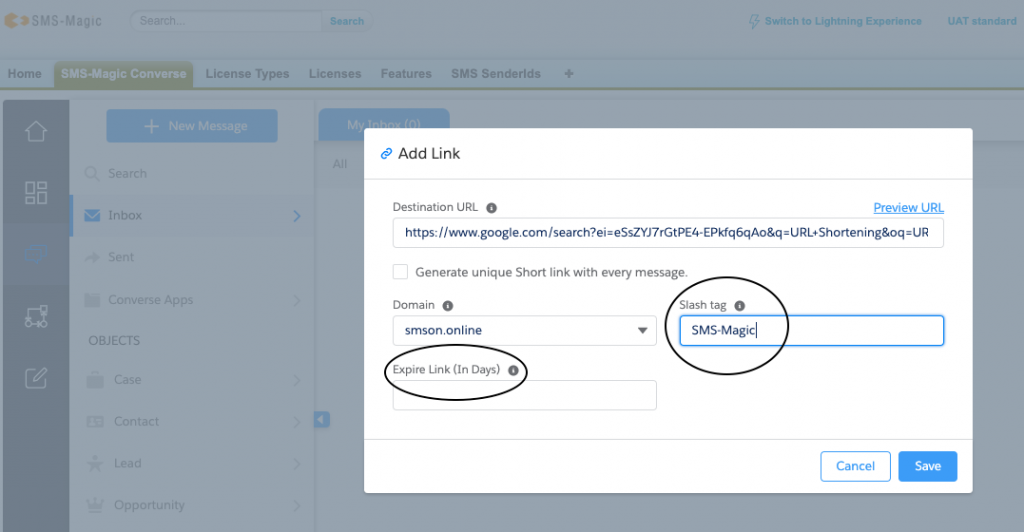Expand the Lead chevron
This screenshot has height=532, width=1024.
[297, 463]
